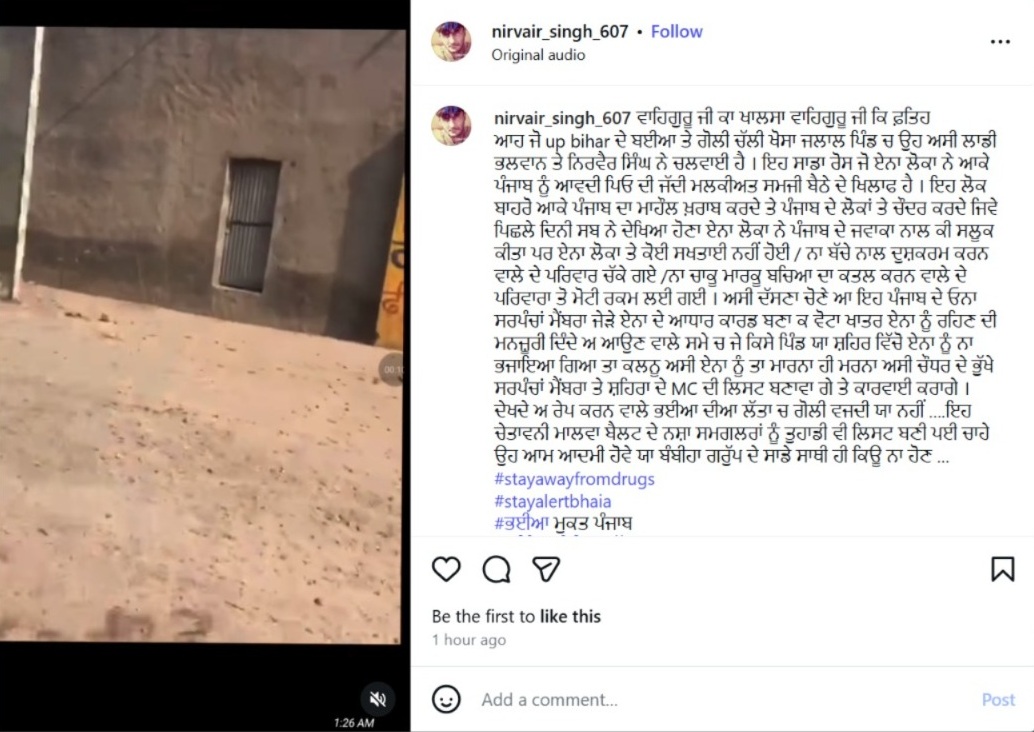Share the post with paper plane icon
The width and height of the screenshot is (1034, 732).
tap(546, 569)
